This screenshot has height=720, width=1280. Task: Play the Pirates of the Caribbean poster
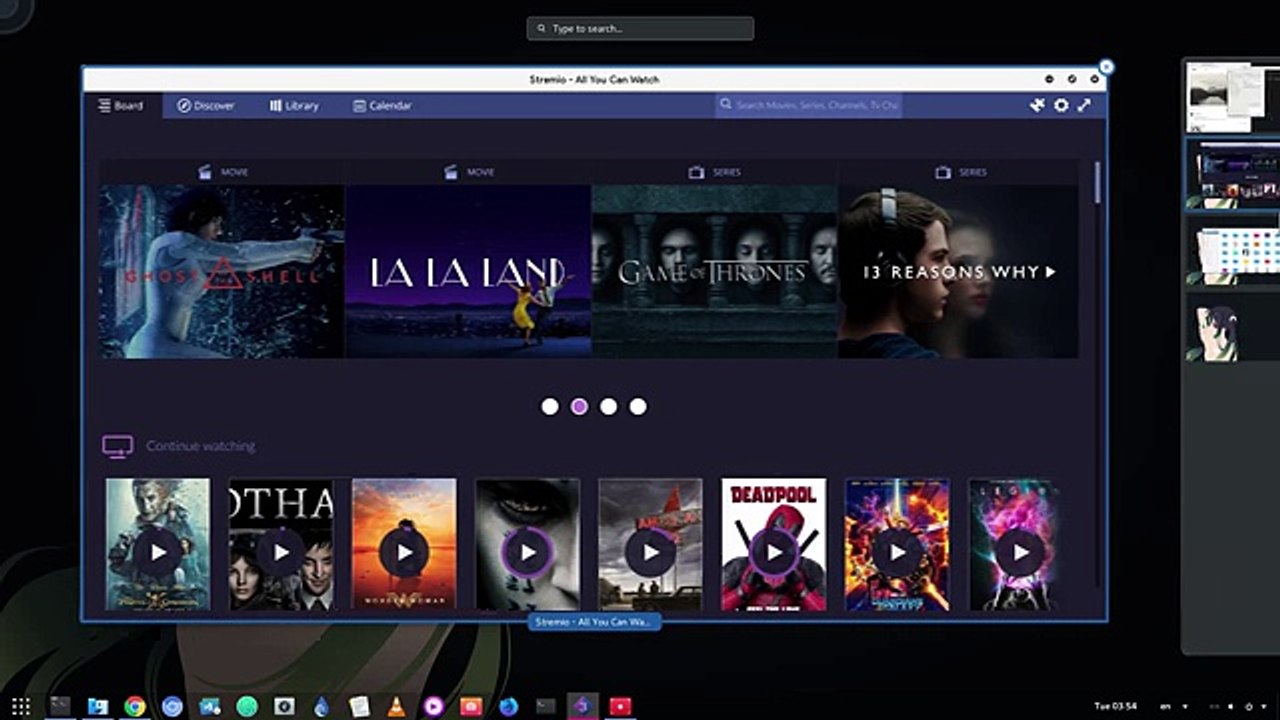tap(158, 552)
